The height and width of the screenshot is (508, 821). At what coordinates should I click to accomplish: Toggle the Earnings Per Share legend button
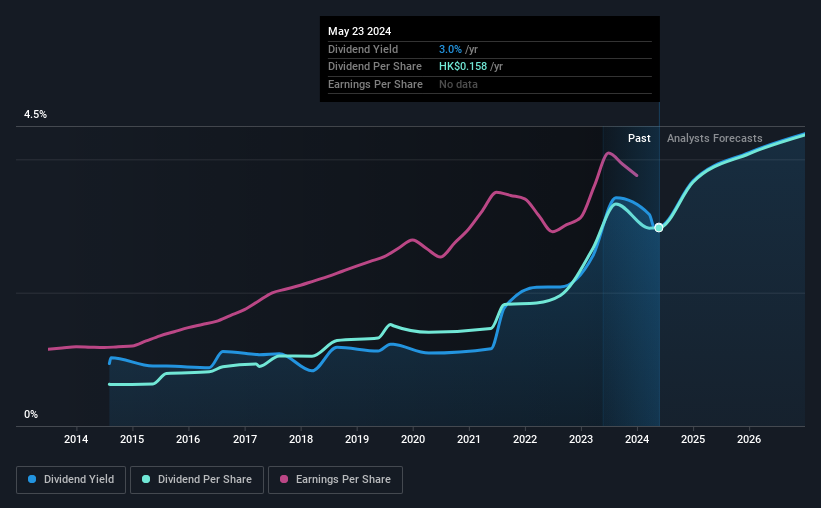[x=335, y=480]
